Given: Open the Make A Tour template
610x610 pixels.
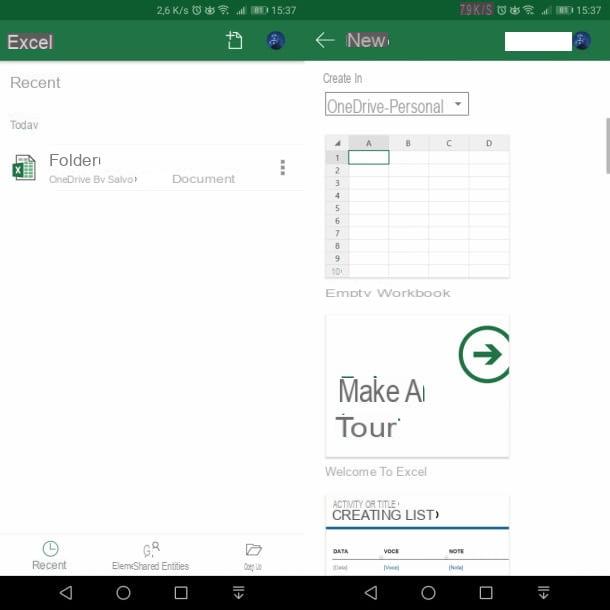Looking at the screenshot, I should (x=417, y=386).
